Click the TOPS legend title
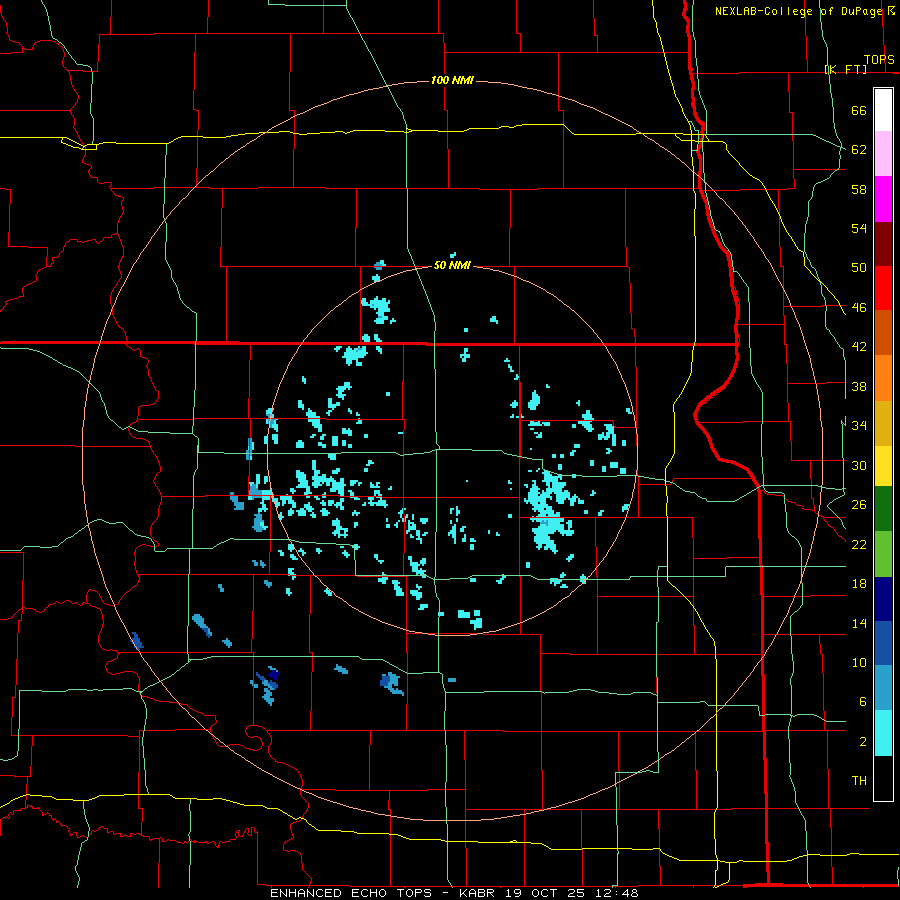The height and width of the screenshot is (900, 900). point(879,60)
